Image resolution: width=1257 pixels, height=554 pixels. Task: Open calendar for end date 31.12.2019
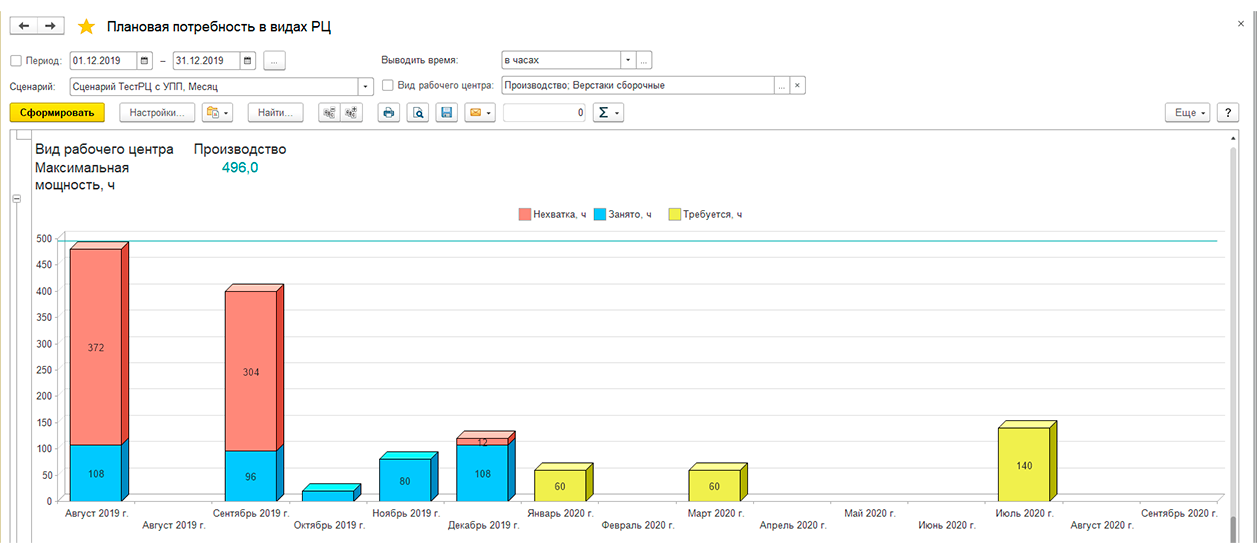[248, 60]
